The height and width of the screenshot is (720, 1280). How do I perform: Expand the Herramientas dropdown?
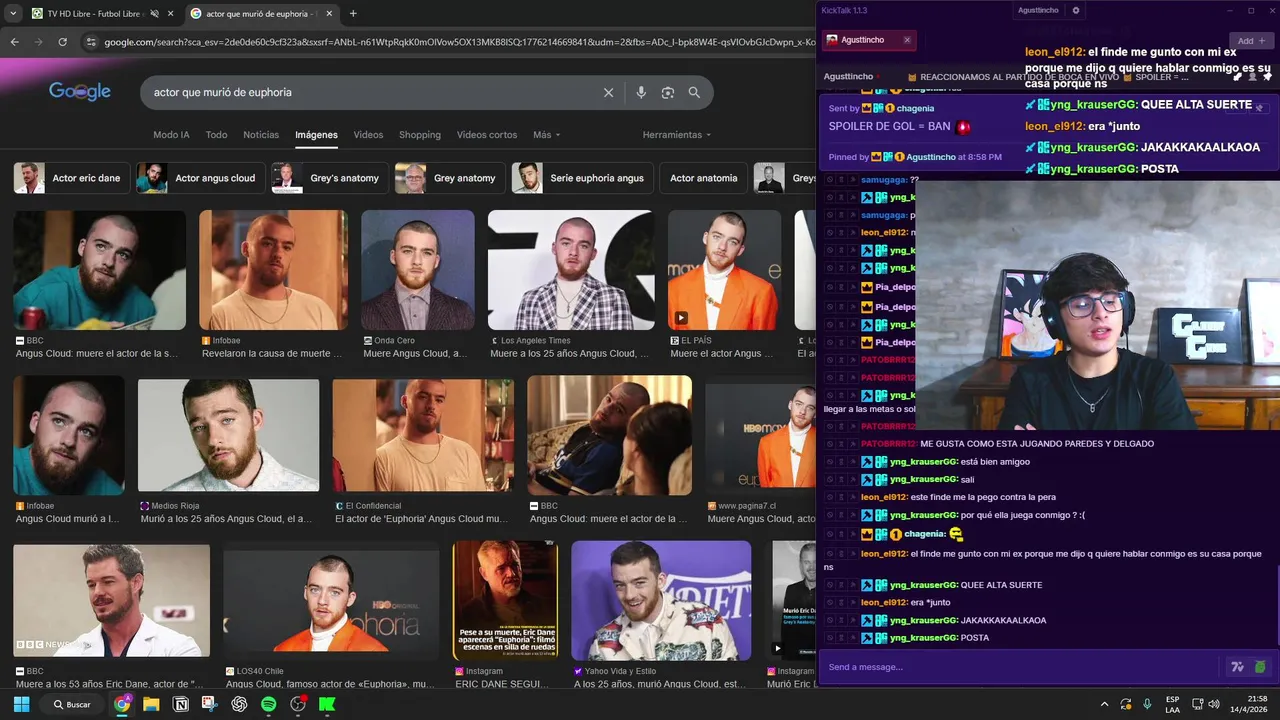(677, 135)
